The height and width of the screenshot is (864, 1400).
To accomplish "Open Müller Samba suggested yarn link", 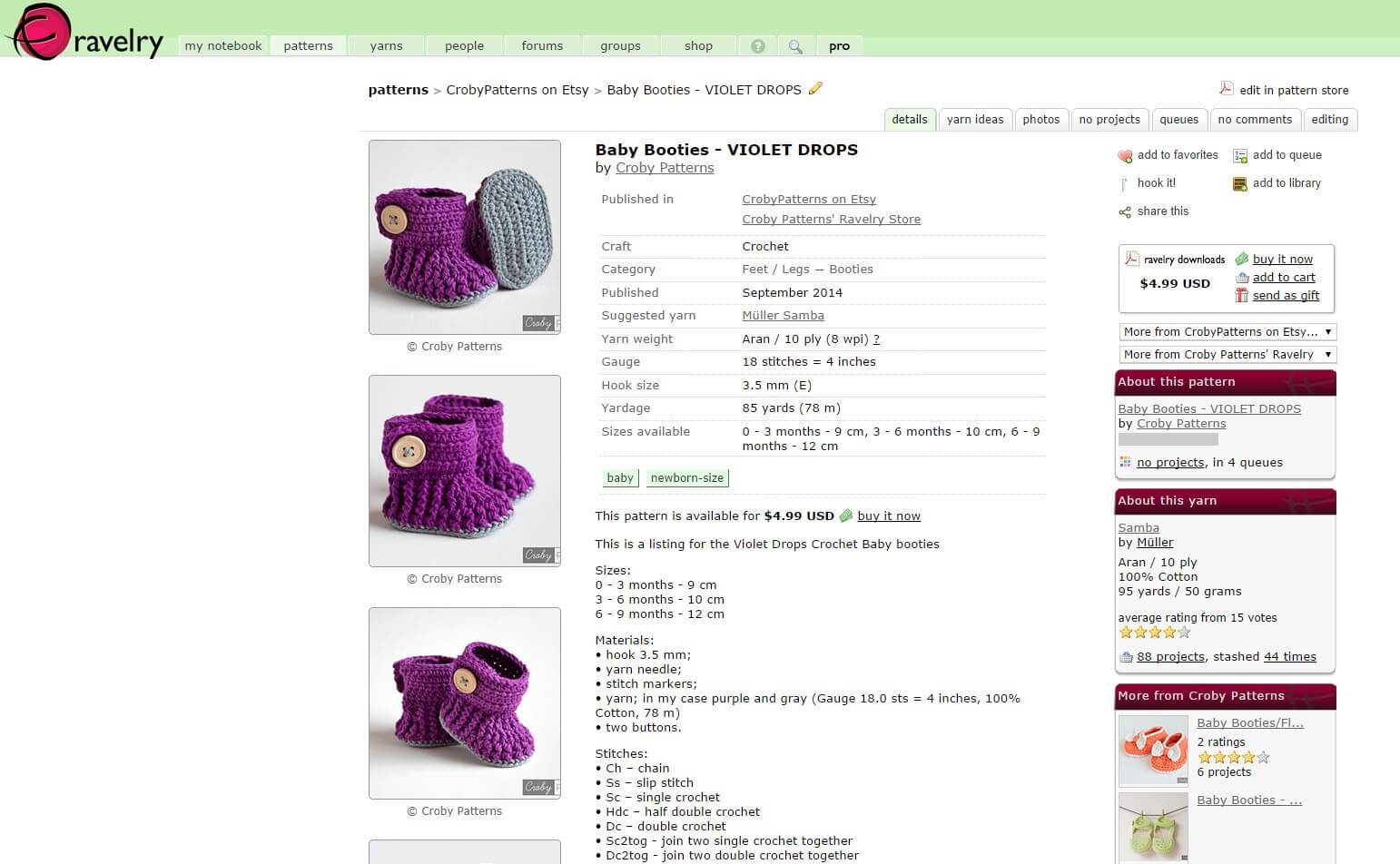I will click(x=783, y=316).
